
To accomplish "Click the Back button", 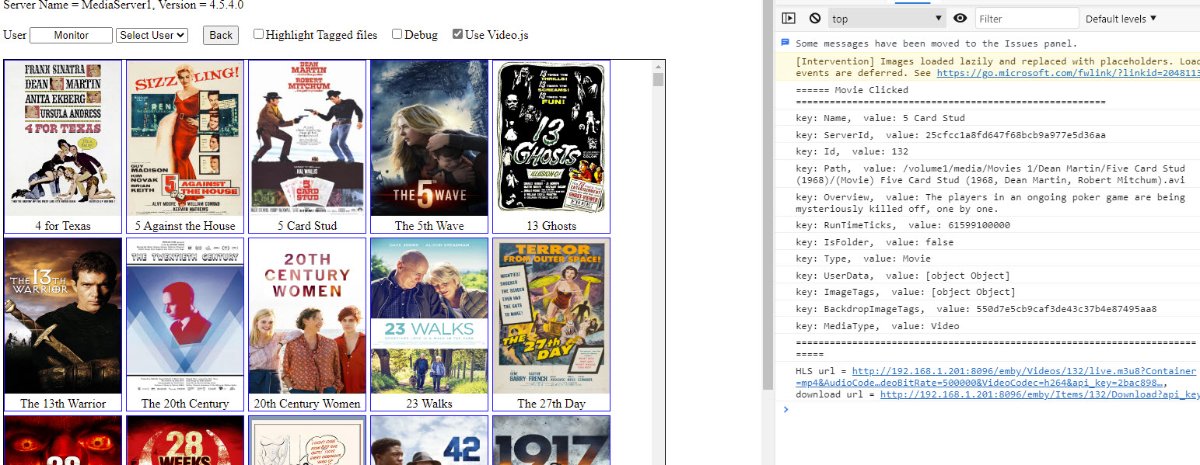I will coord(221,35).
